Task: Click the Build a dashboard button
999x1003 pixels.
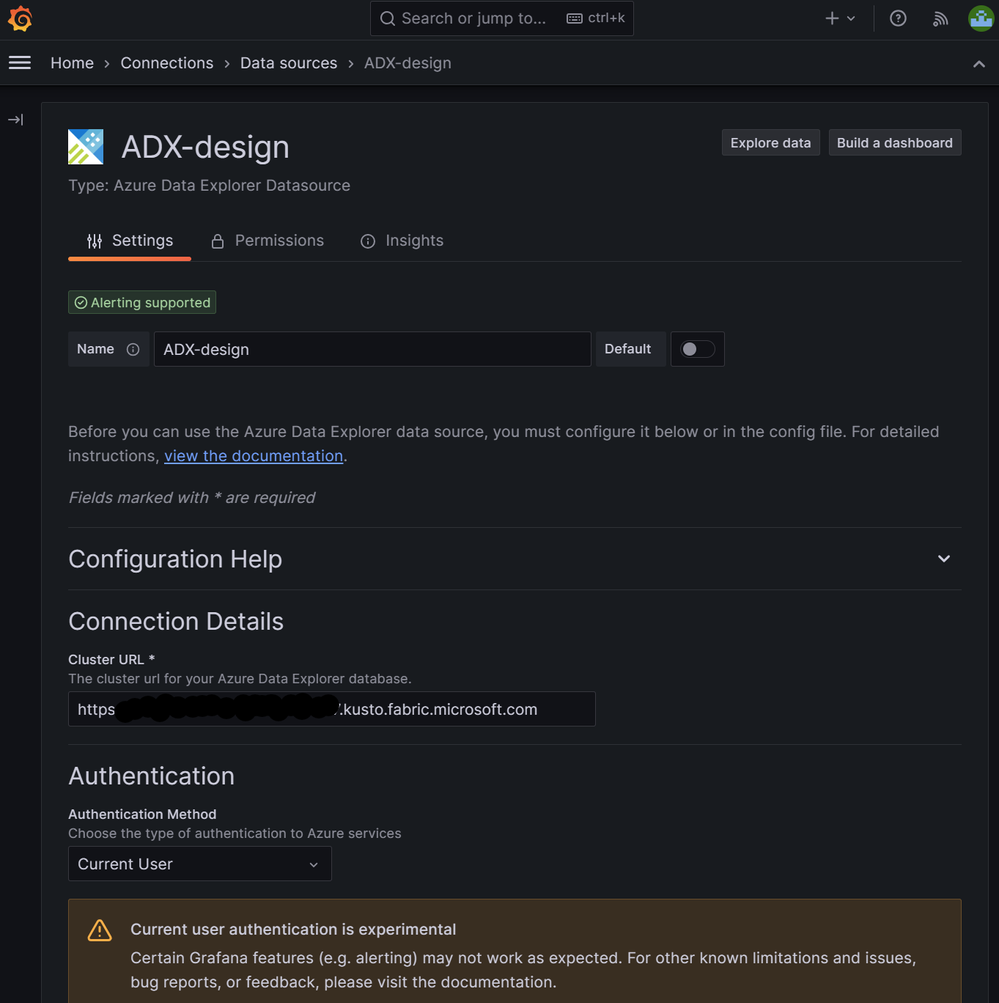Action: coord(895,143)
